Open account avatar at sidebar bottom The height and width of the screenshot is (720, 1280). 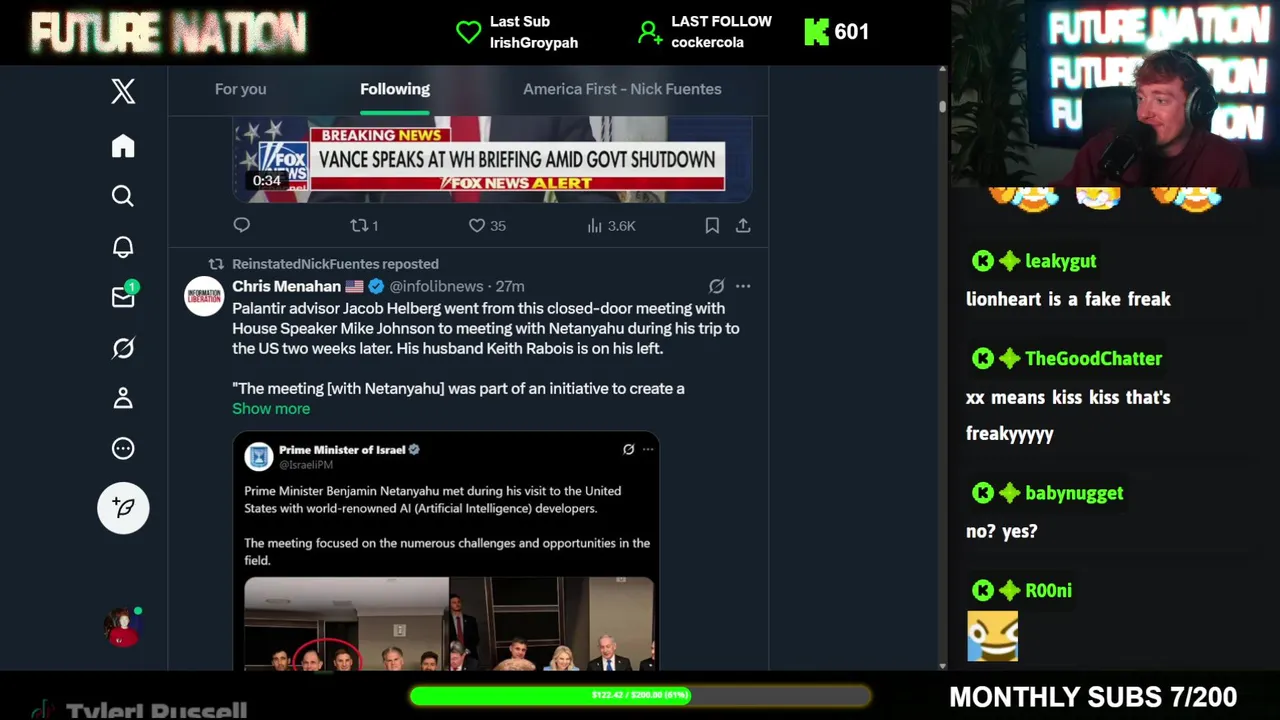pos(123,627)
